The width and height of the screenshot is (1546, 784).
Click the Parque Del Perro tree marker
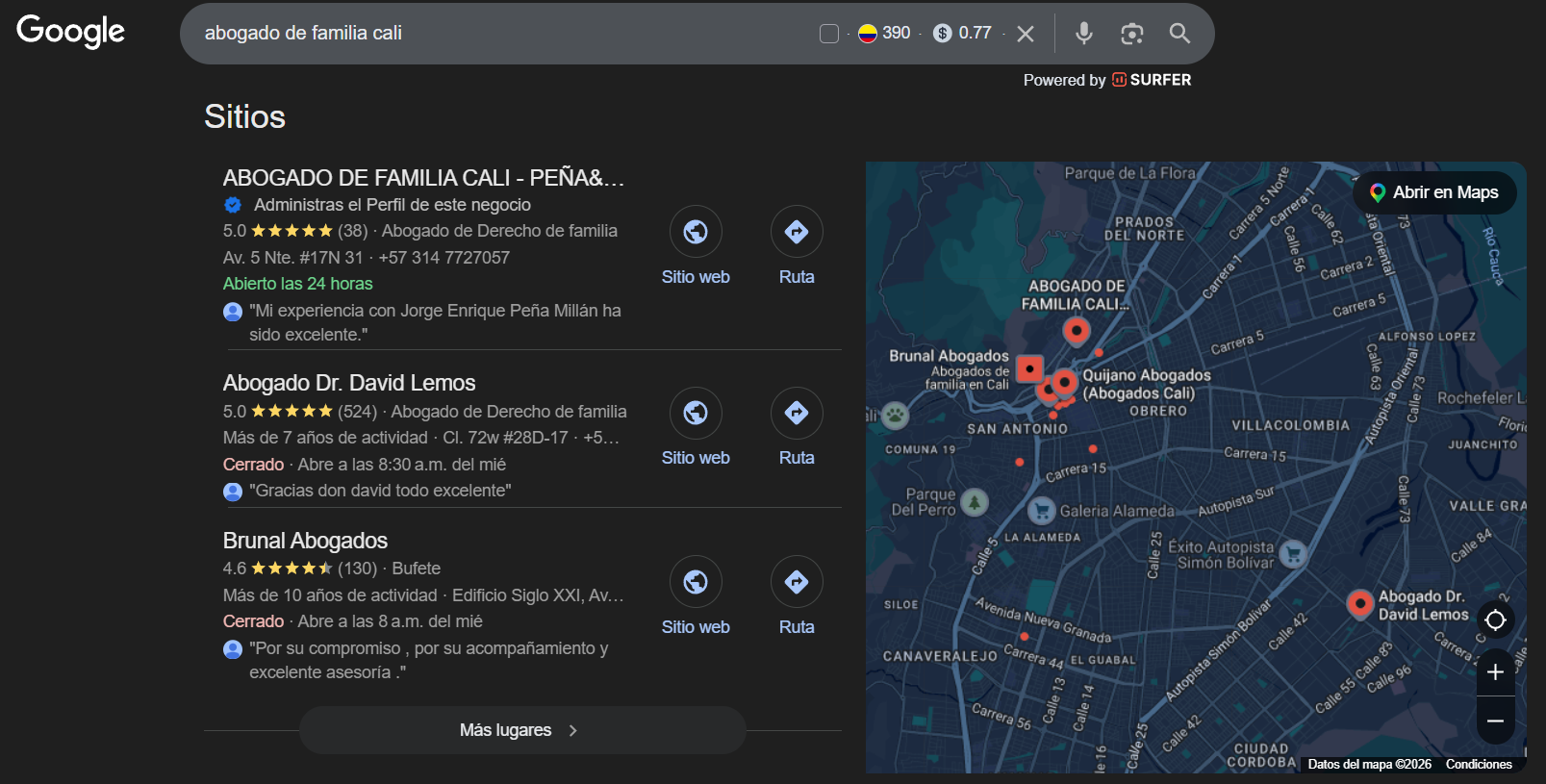click(x=975, y=502)
